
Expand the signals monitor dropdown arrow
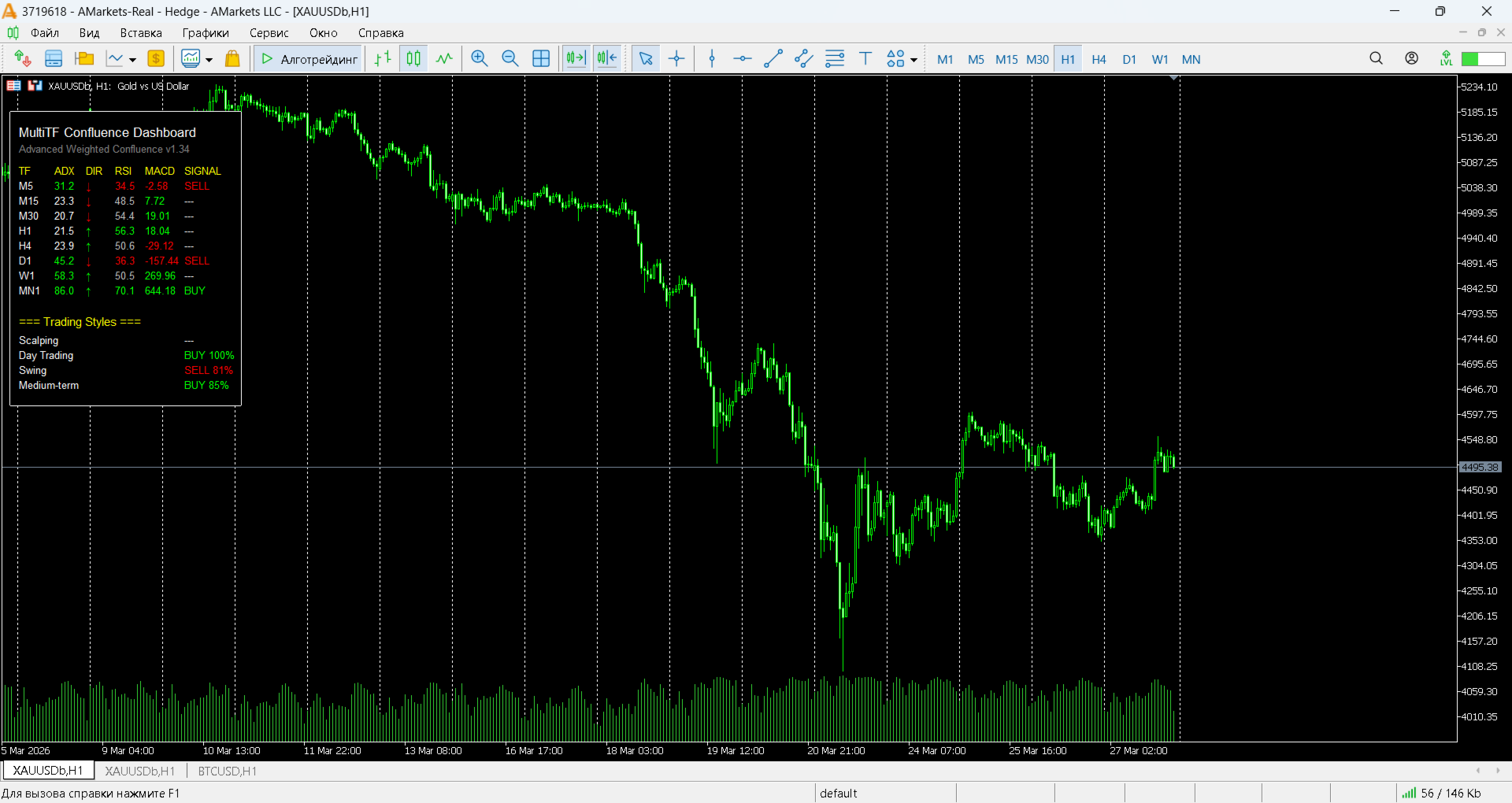coord(209,60)
